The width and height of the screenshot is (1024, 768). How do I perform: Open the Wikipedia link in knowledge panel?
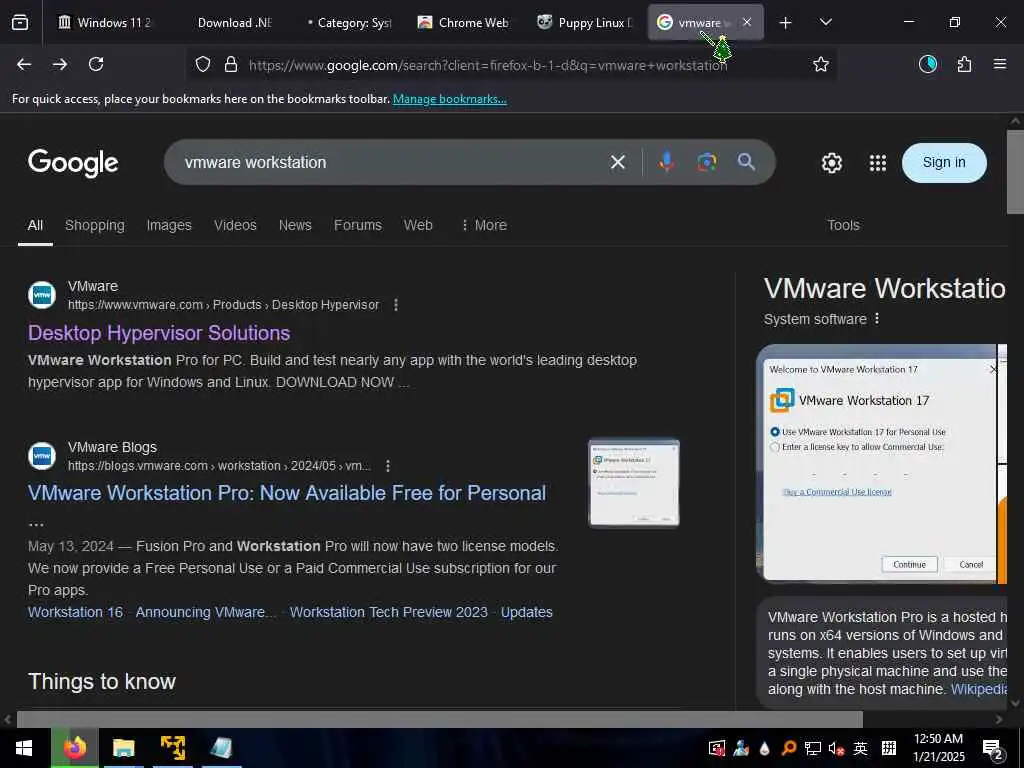(978, 689)
